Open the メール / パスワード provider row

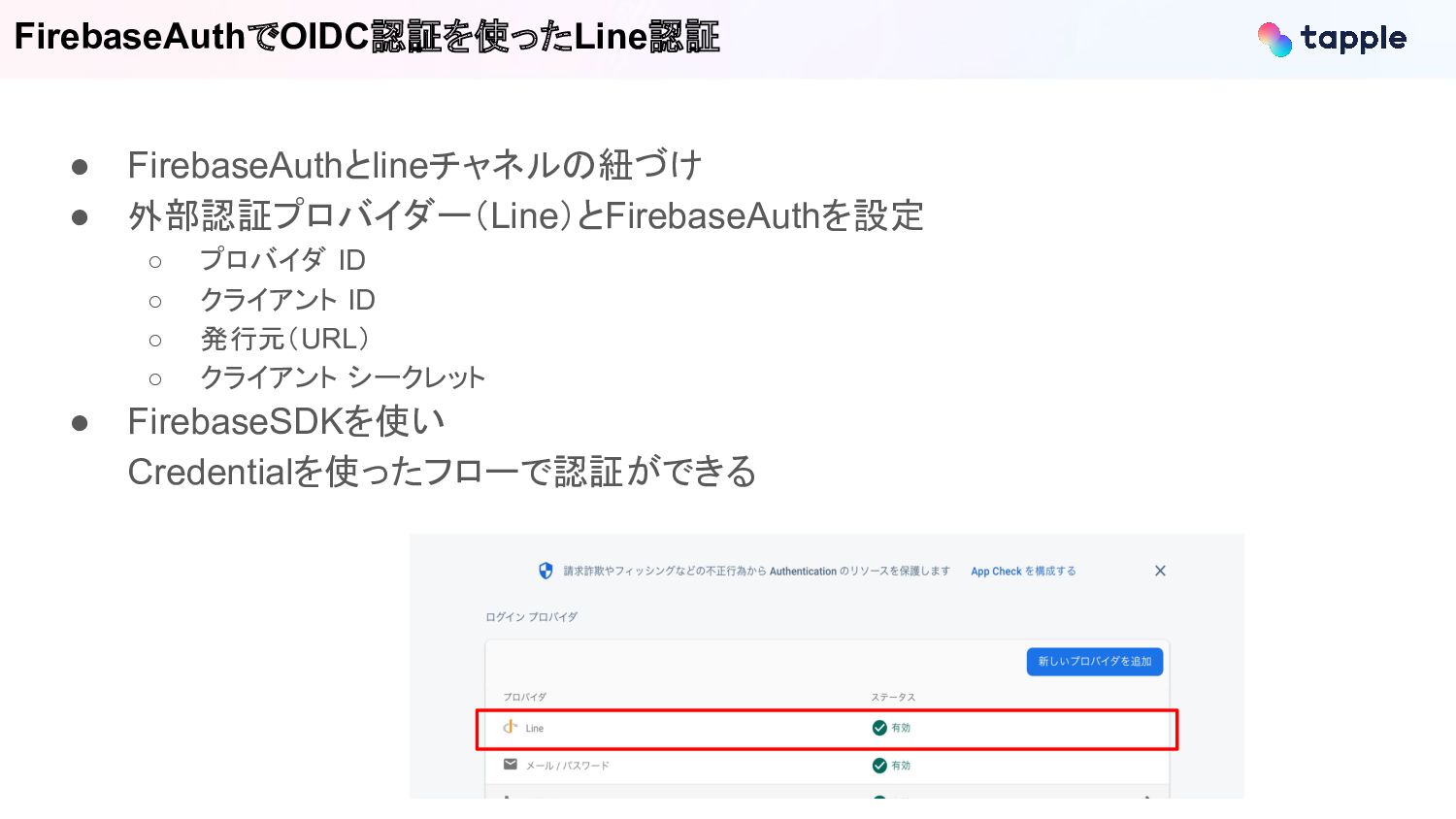click(x=568, y=766)
